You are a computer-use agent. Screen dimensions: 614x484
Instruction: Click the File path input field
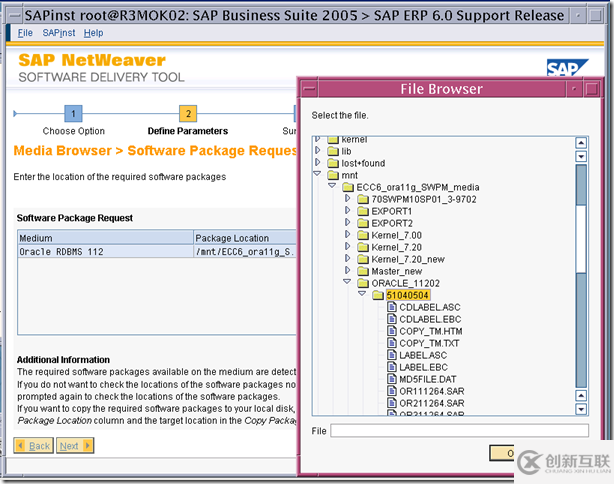pos(459,431)
